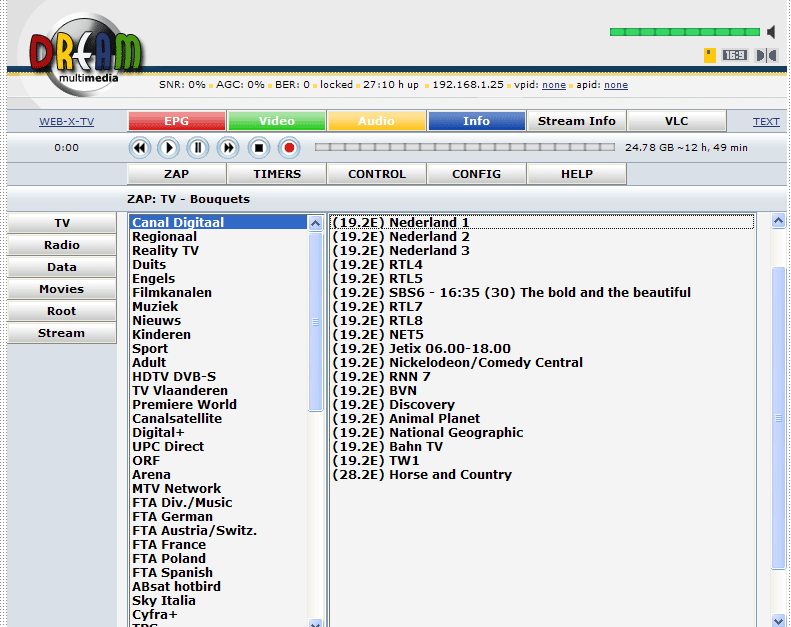Click the bouquet list scroll-up arrow
This screenshot has width=791, height=627.
[316, 223]
